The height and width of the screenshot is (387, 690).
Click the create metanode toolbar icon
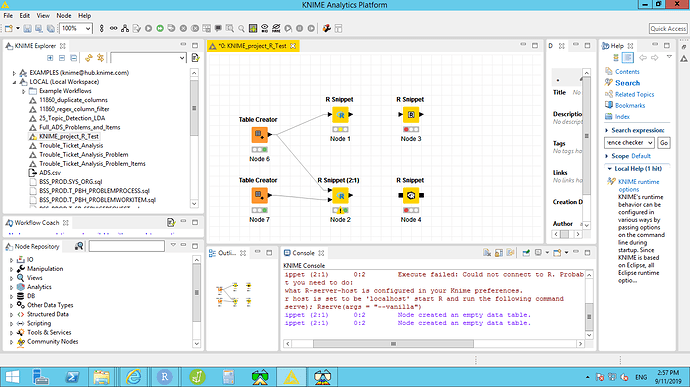click(253, 28)
